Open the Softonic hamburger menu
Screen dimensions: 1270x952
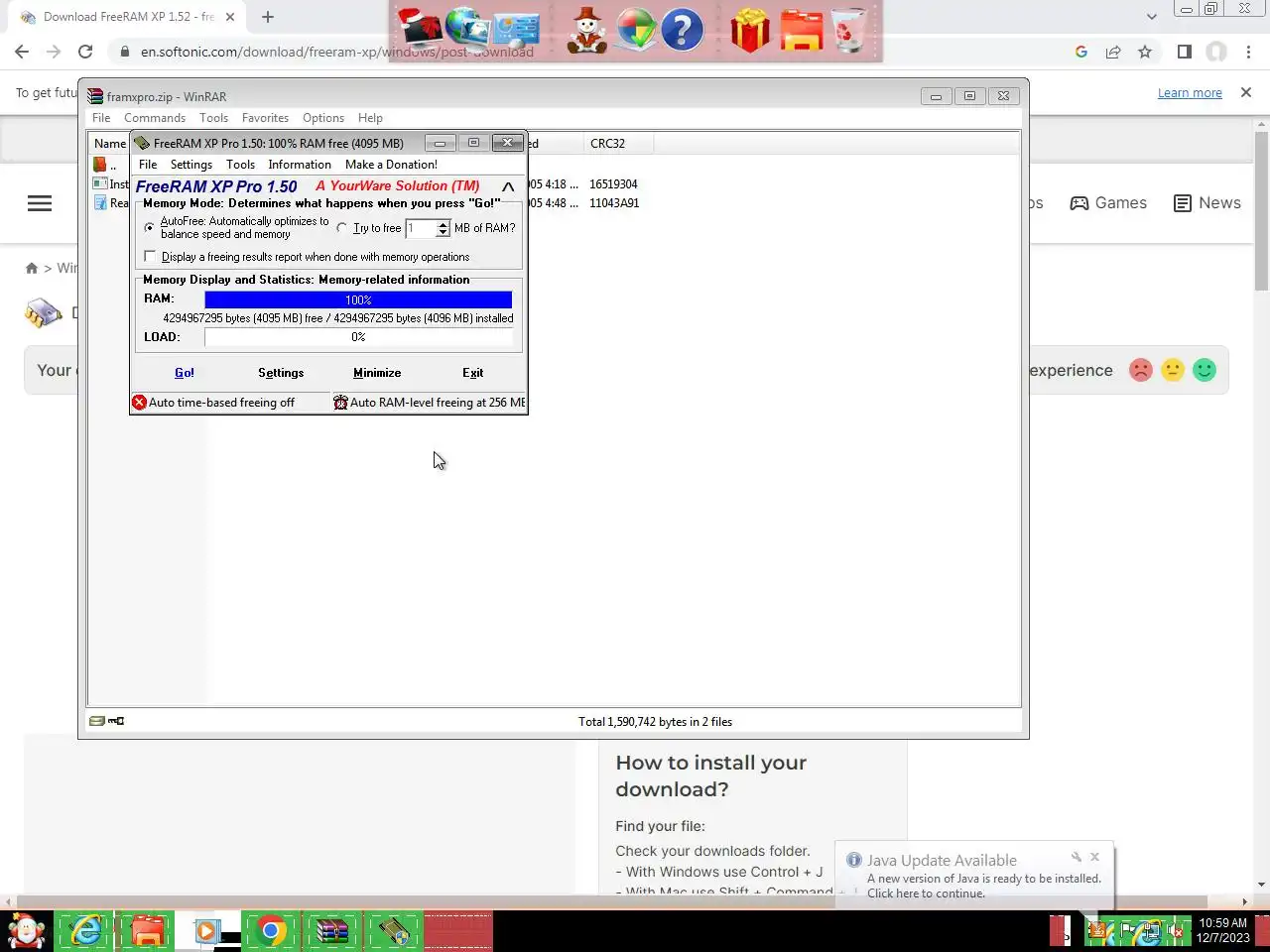point(40,203)
